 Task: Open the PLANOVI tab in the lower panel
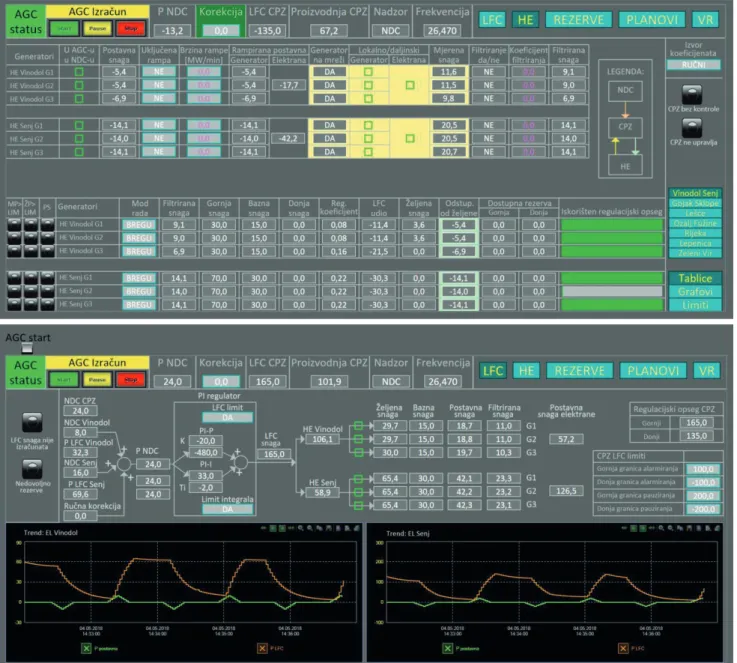(653, 371)
